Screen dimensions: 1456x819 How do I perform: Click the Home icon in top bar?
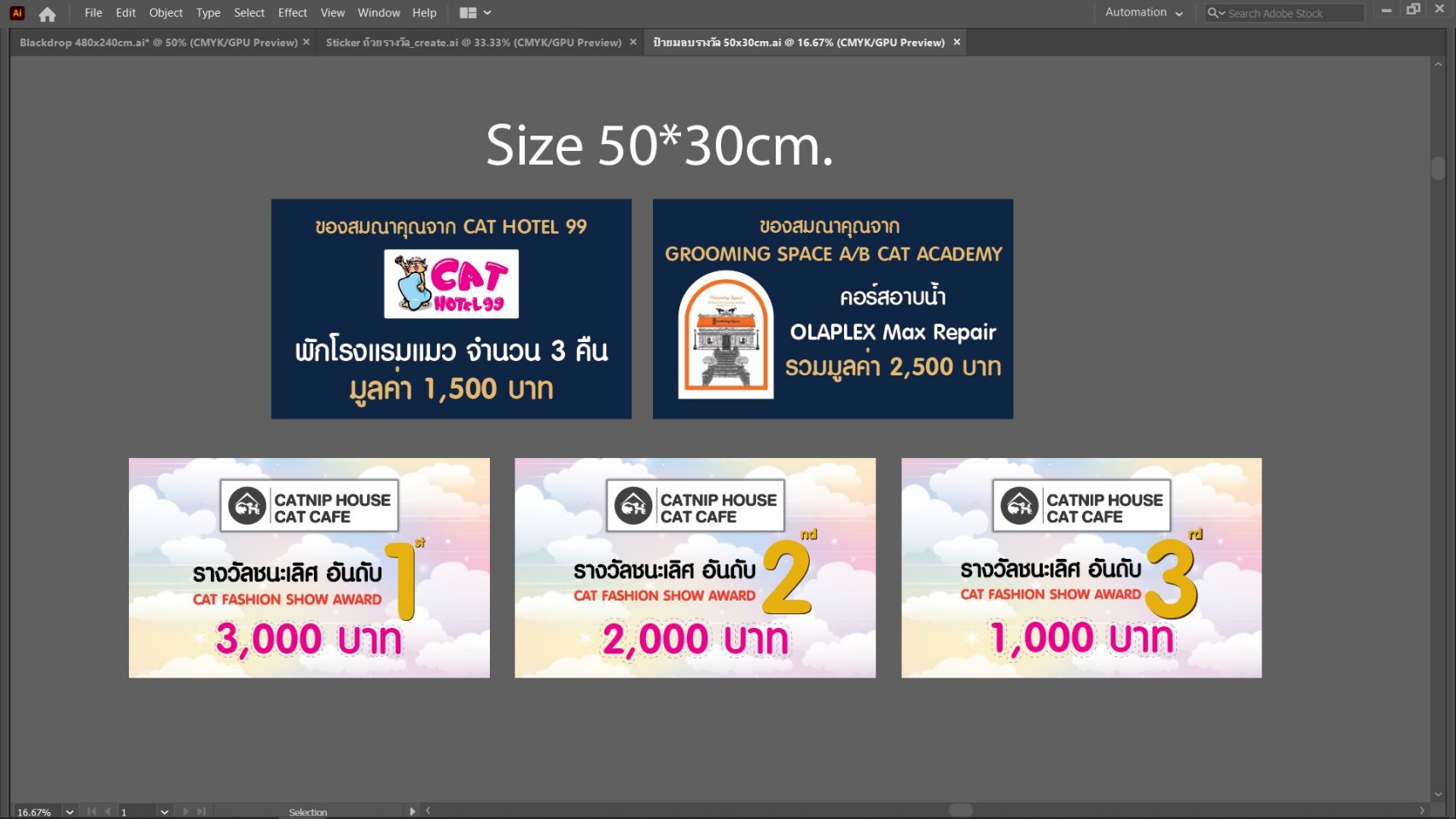coord(48,14)
